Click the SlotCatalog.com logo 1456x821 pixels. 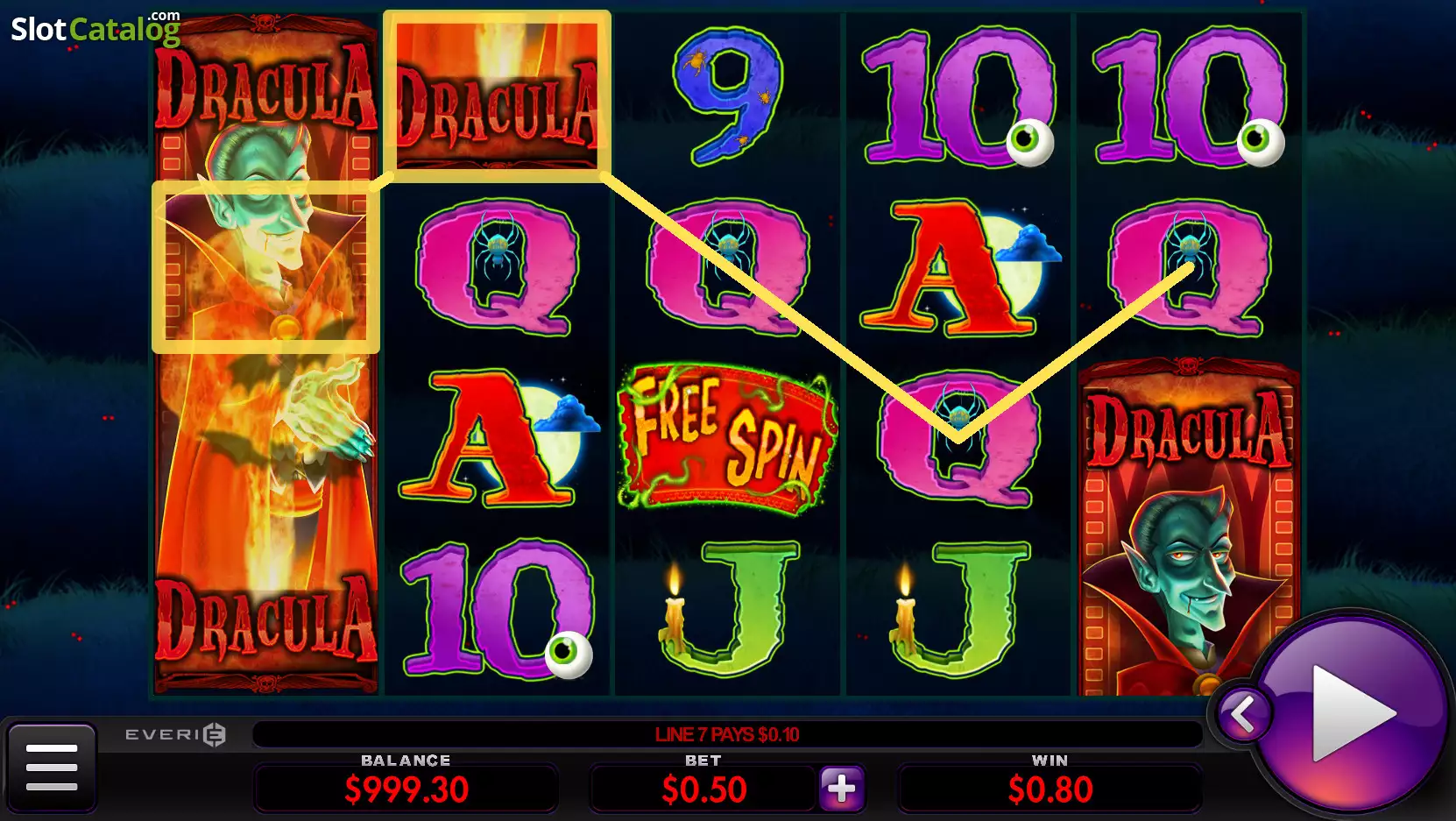tap(95, 28)
